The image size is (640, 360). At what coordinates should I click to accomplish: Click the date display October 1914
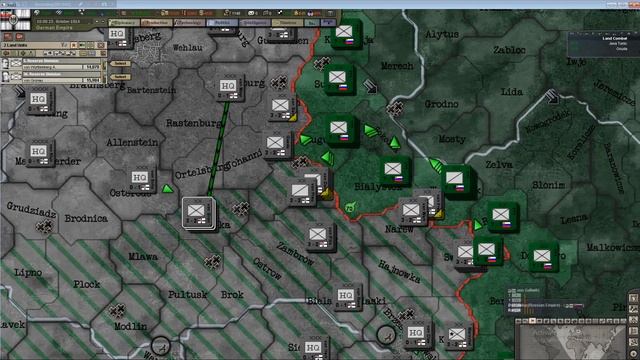pyautogui.click(x=58, y=21)
